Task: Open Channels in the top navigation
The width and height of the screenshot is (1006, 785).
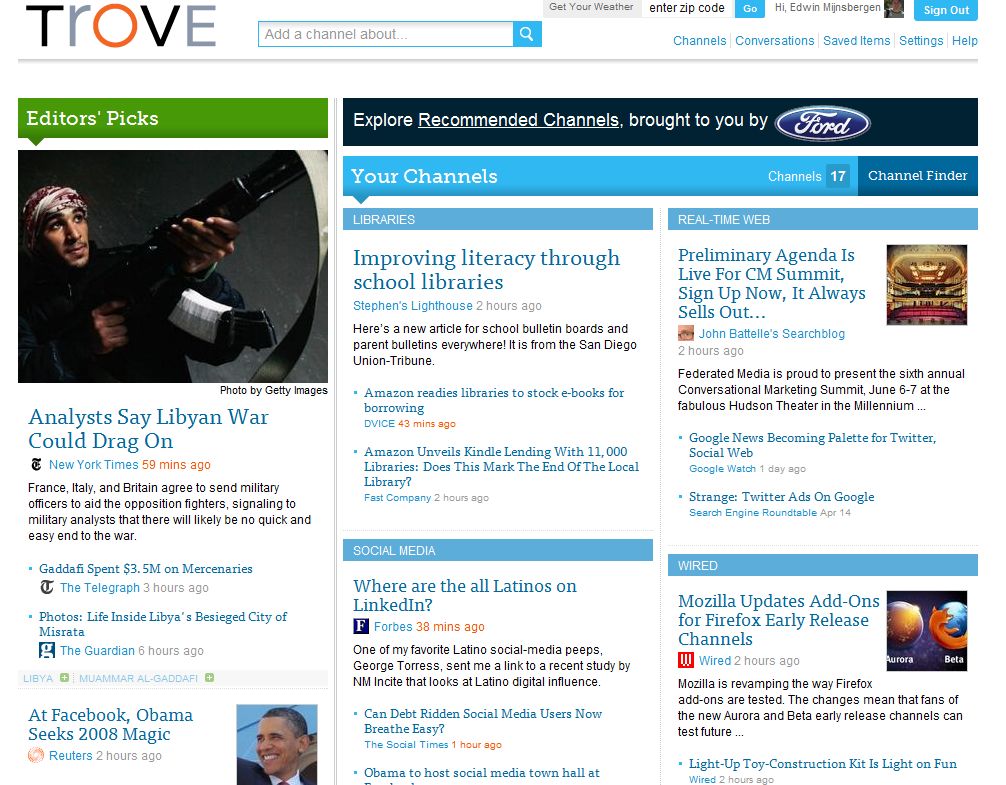Action: pos(699,40)
